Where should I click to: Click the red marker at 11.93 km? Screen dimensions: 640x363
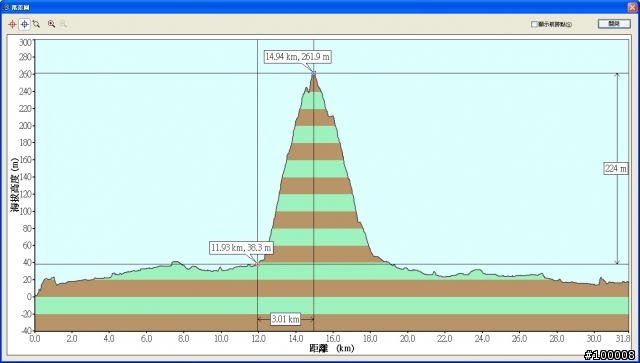(257, 264)
